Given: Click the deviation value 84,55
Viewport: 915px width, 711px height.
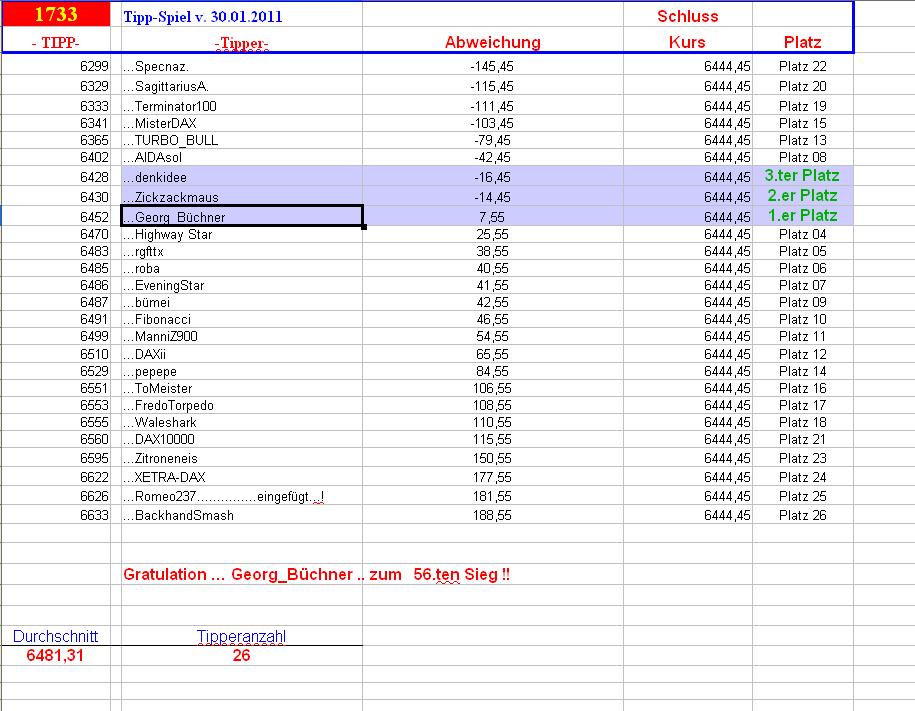Looking at the screenshot, I should click(492, 371).
